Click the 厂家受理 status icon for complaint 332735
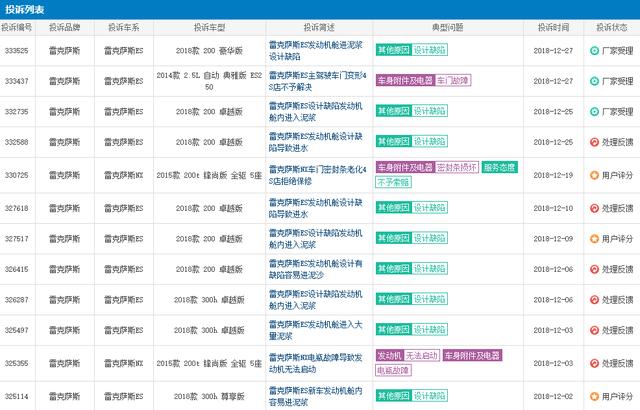The height and width of the screenshot is (410, 640). click(594, 111)
